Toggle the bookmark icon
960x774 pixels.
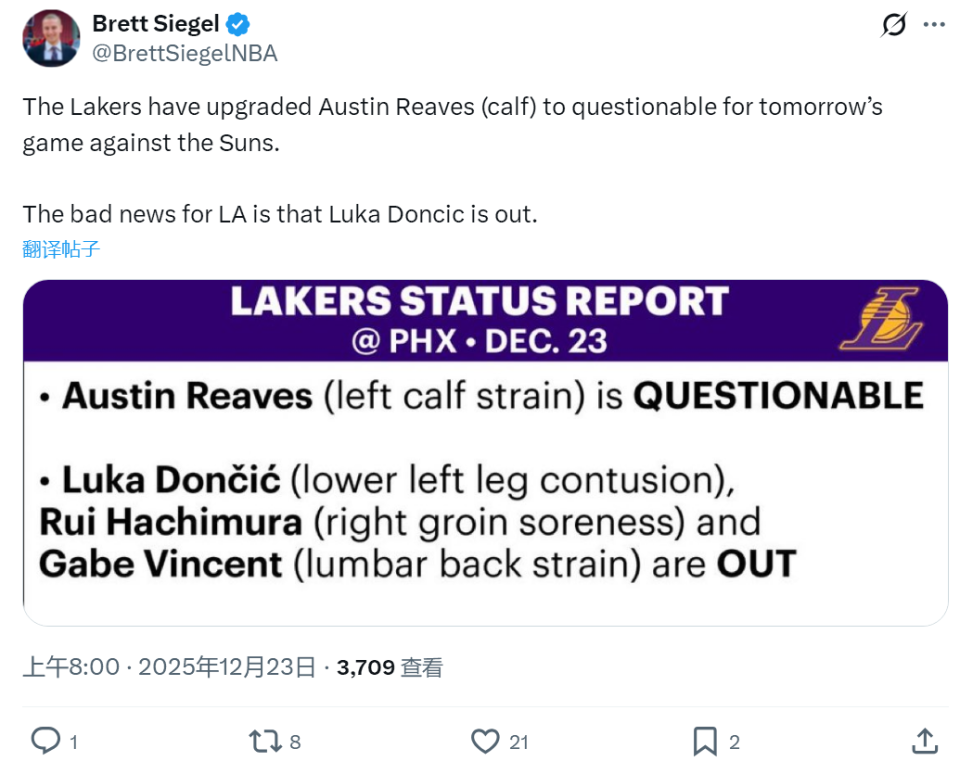(x=705, y=741)
